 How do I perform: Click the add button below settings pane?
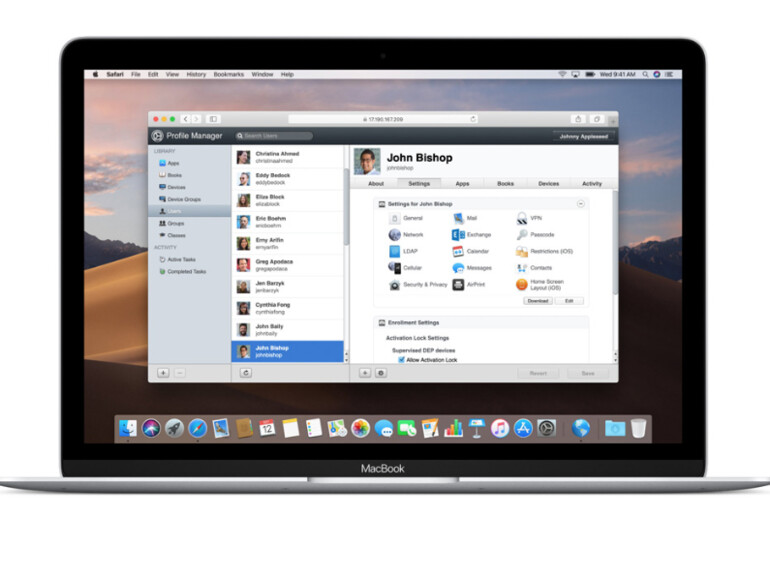pos(365,373)
